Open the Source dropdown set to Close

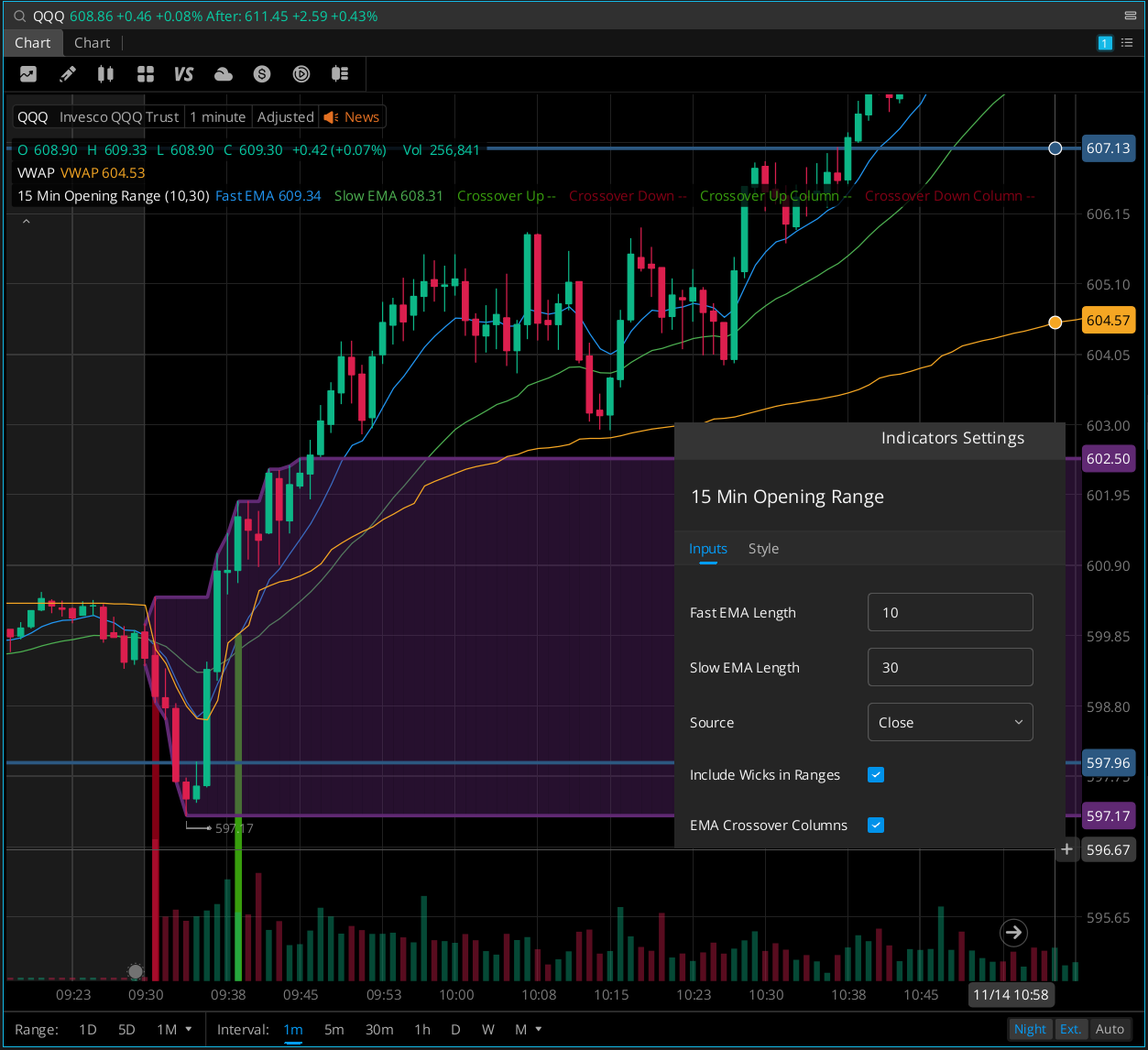949,722
